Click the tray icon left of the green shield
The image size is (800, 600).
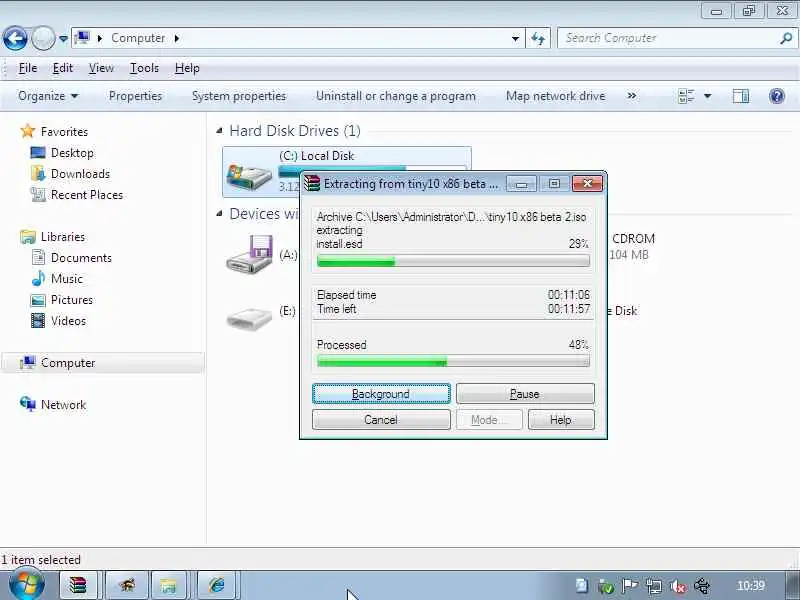tap(582, 586)
